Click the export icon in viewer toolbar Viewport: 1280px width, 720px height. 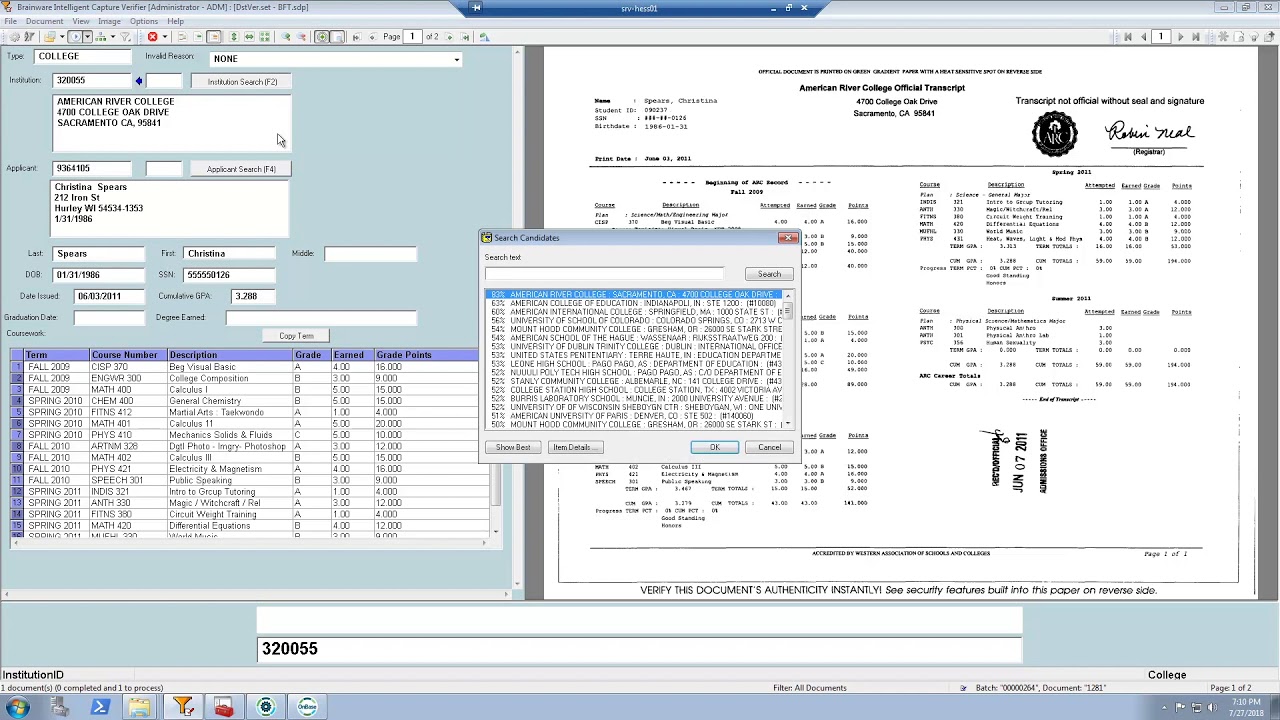click(1269, 37)
